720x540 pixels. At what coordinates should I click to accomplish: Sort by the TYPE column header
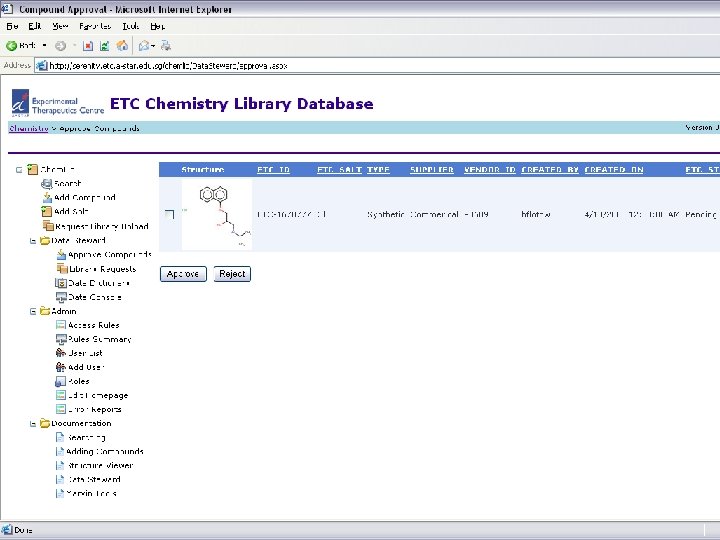pyautogui.click(x=378, y=170)
